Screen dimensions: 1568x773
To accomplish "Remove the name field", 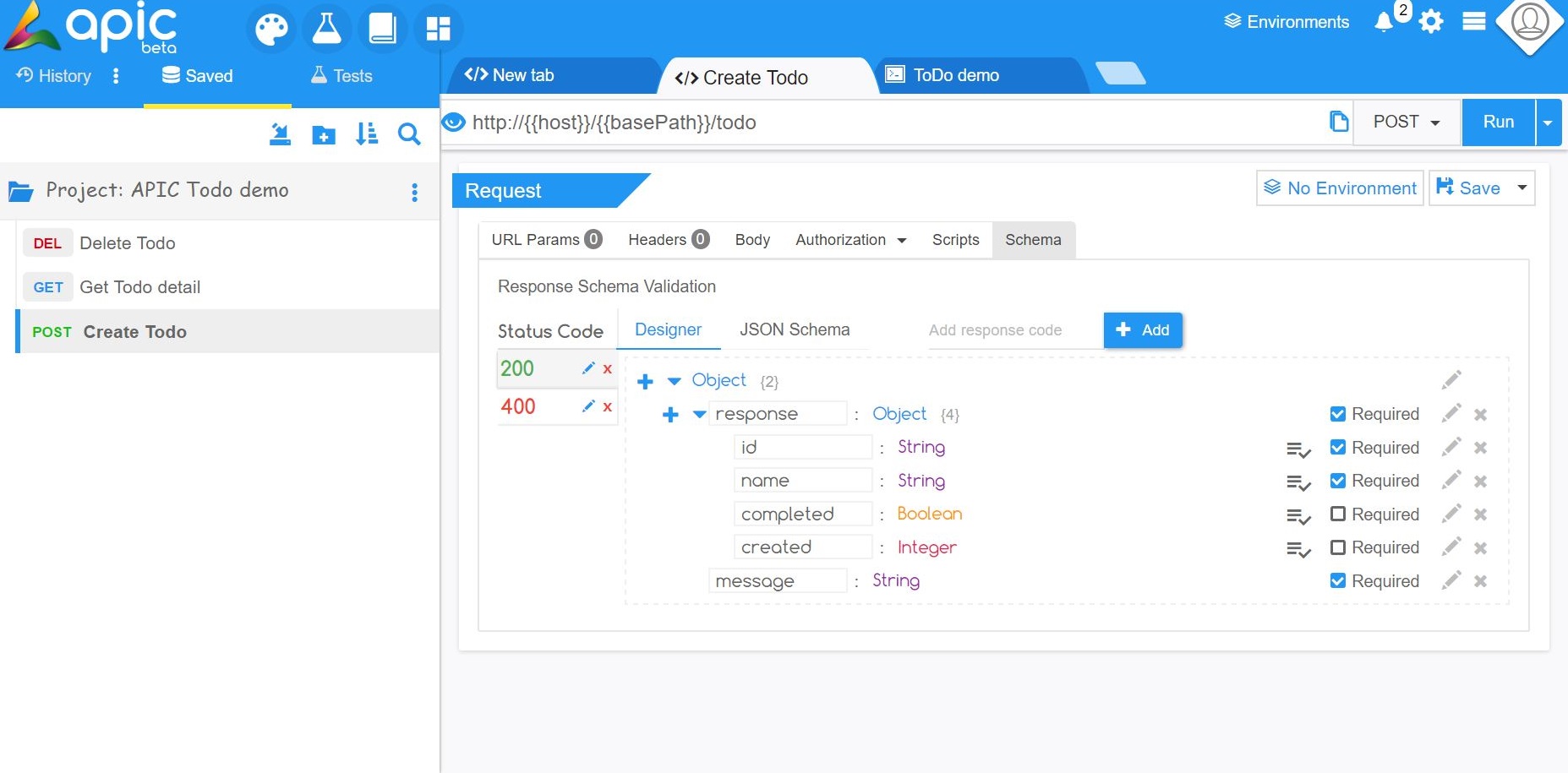I will tap(1480, 482).
